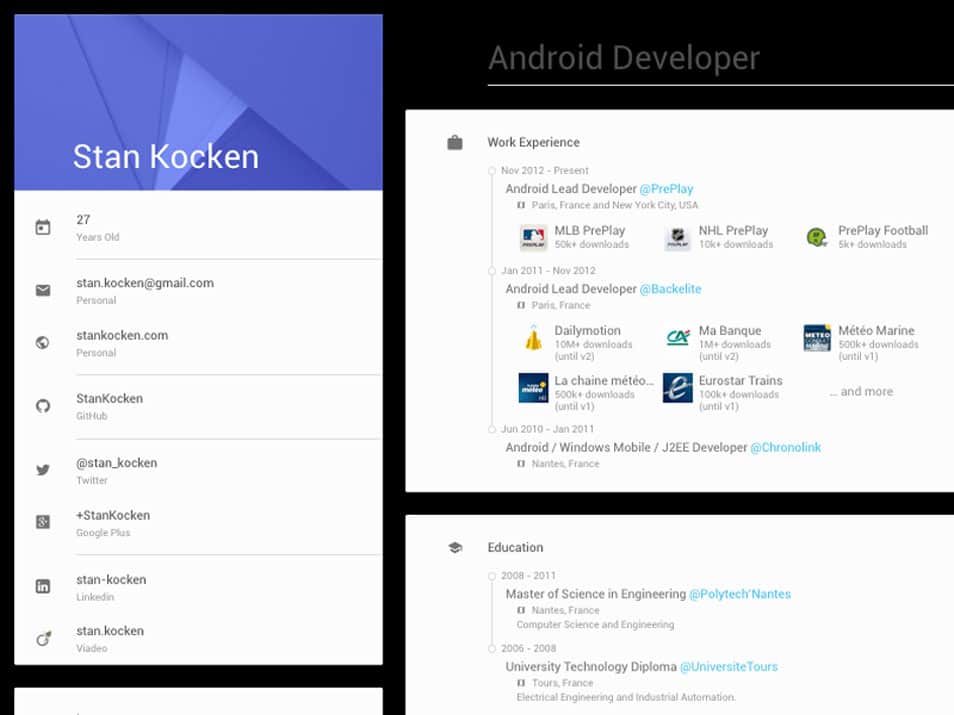Click the Eurostar Trains app name

740,380
